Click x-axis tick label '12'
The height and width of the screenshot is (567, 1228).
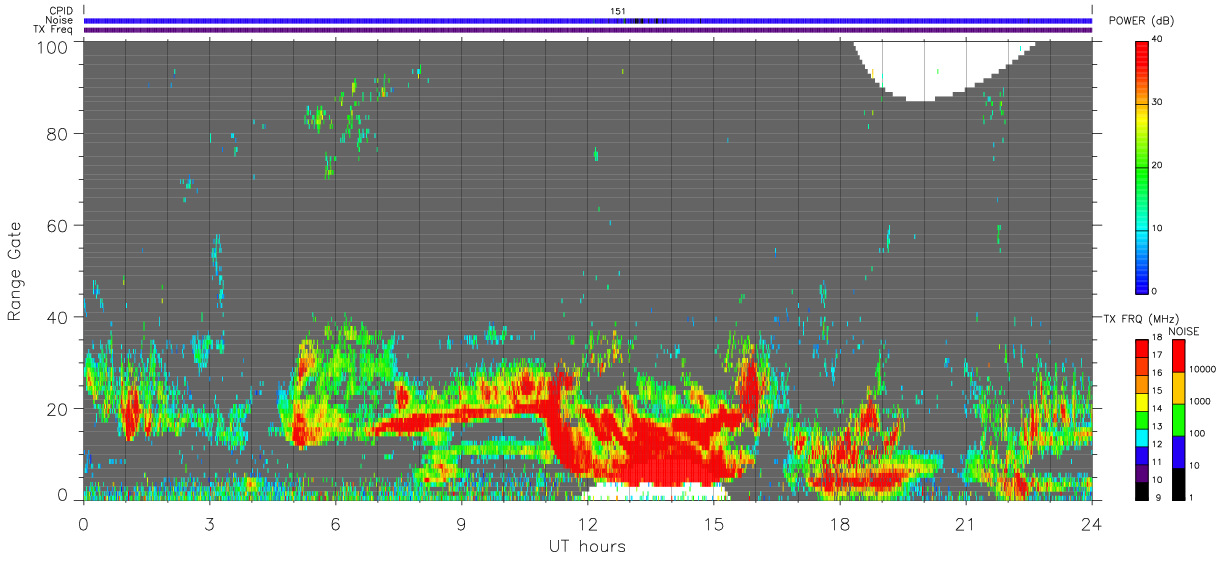click(x=587, y=523)
